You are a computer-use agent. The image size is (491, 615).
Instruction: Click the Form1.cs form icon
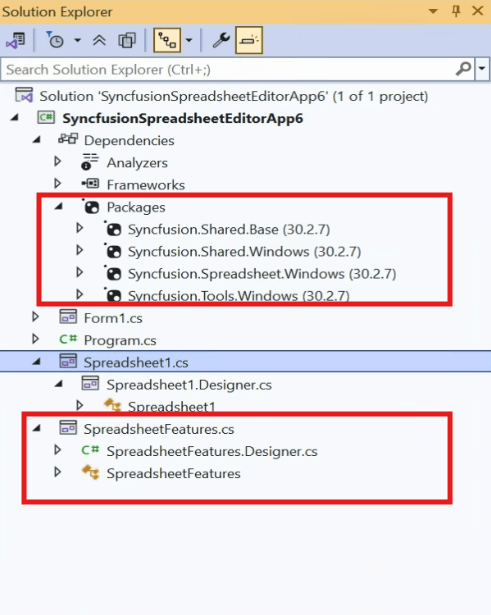click(68, 317)
